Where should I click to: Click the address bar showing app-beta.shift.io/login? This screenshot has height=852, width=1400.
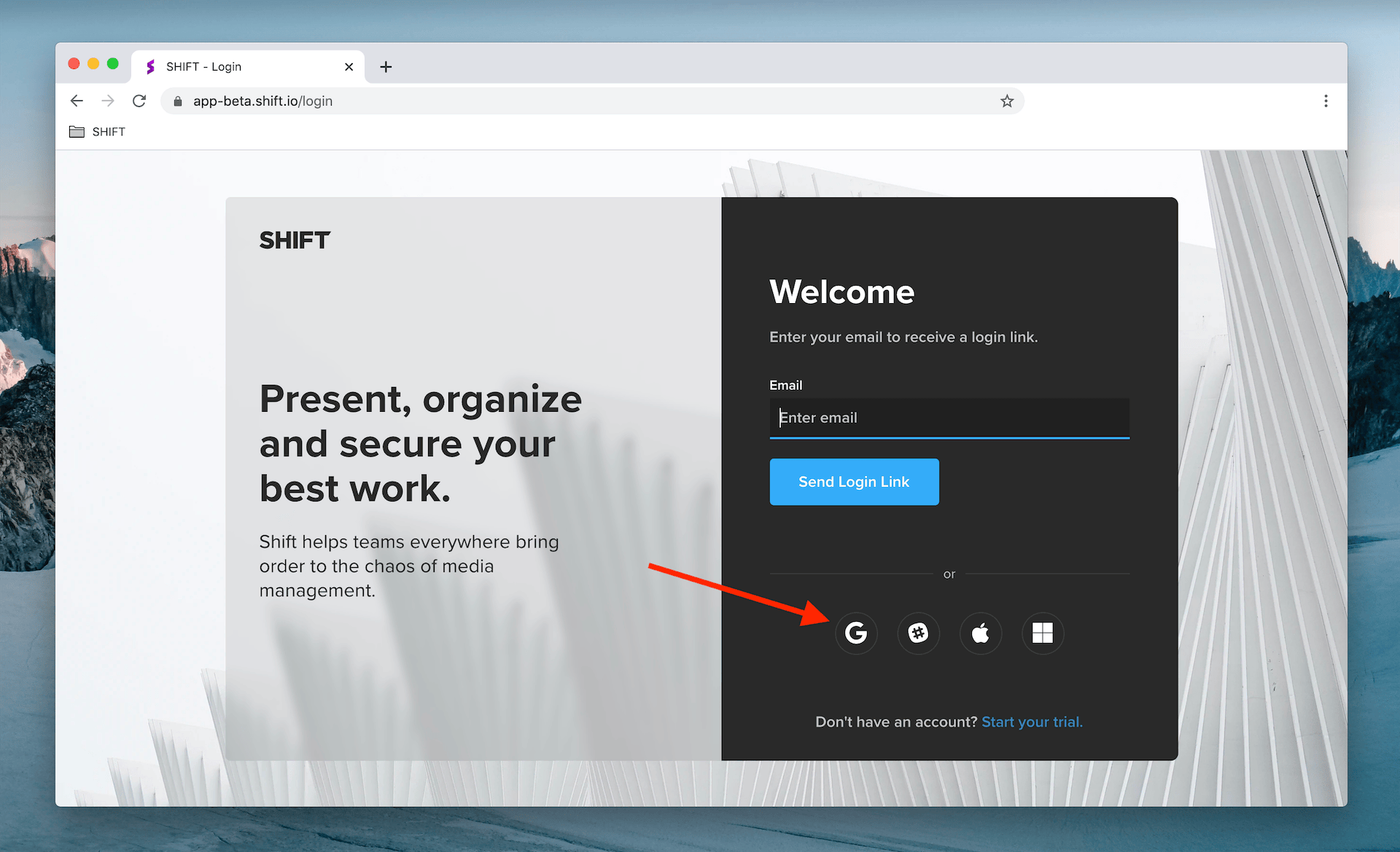click(592, 101)
